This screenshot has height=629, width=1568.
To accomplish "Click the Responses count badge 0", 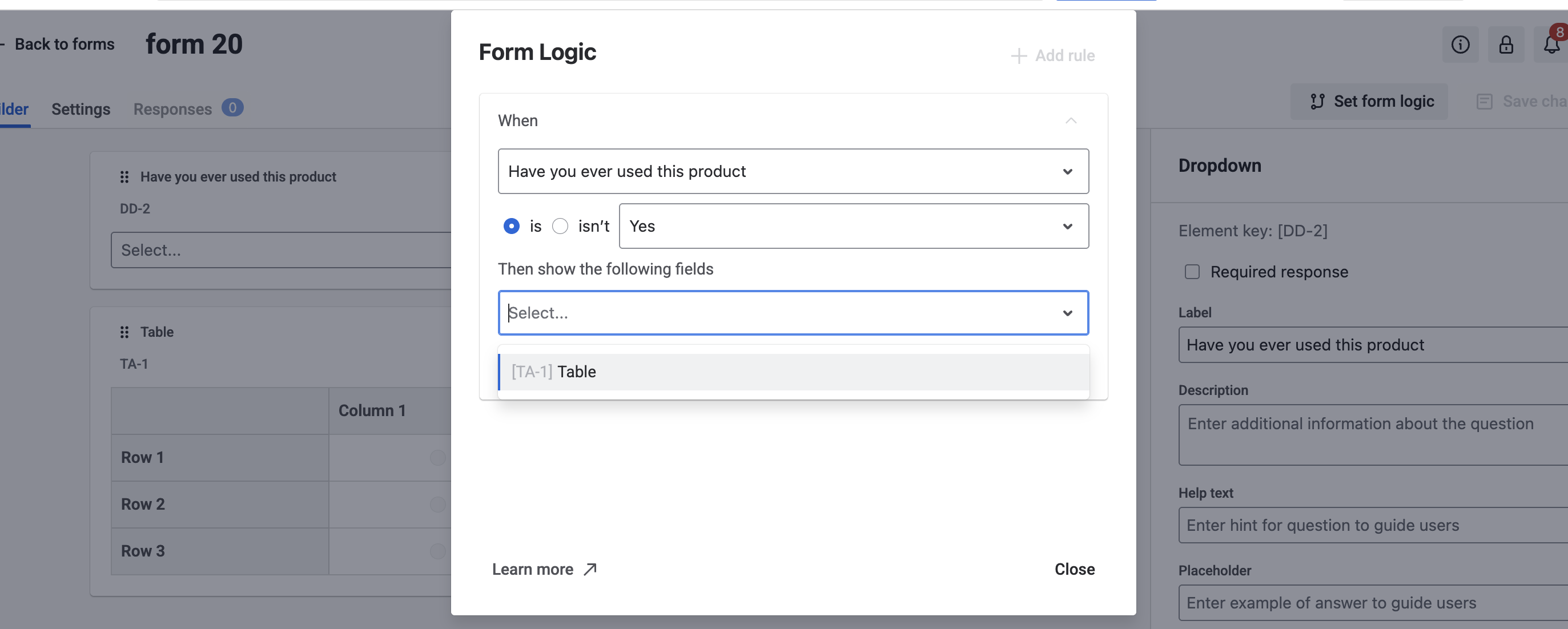I will tap(232, 108).
